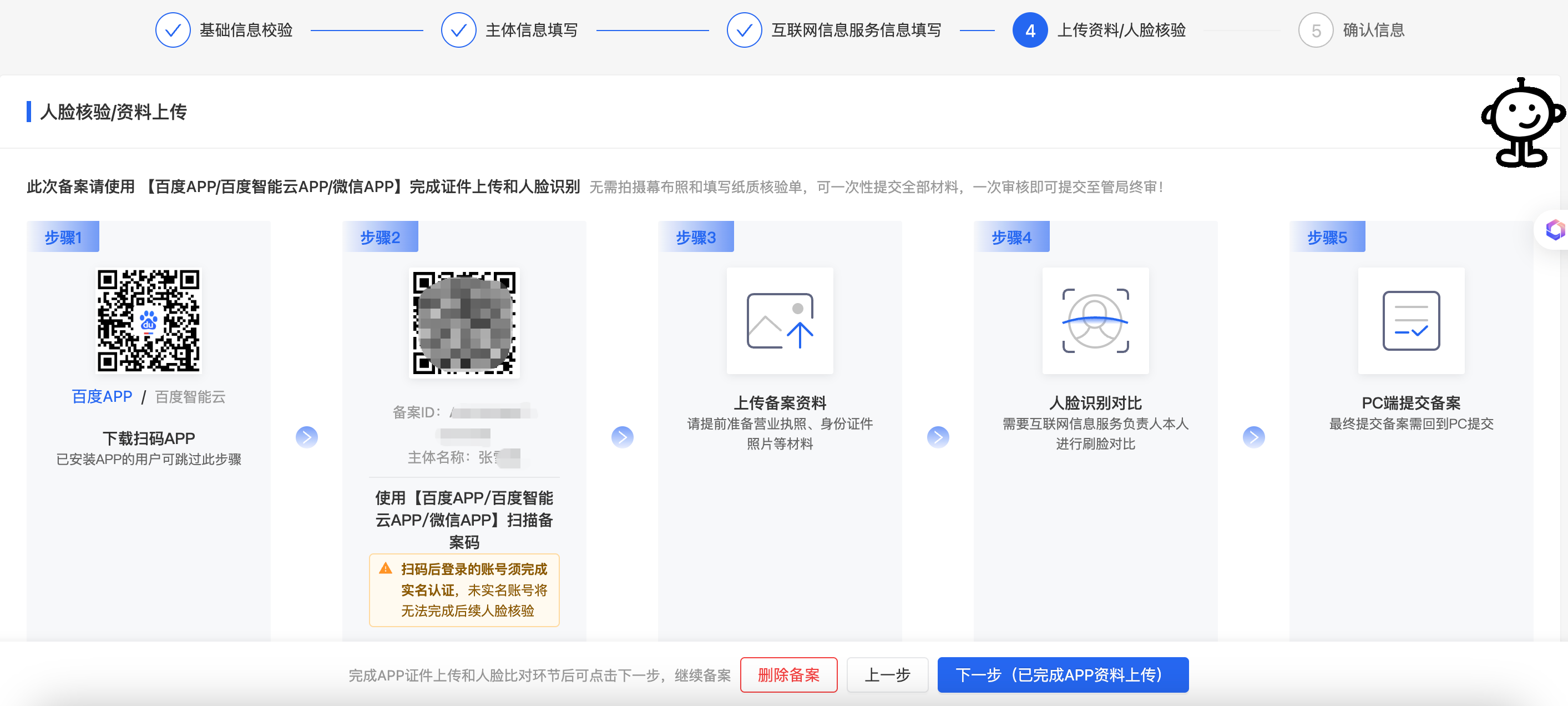Click the 互联网信息服务信息填写 checkmark step icon
This screenshot has width=1568, height=706.
pyautogui.click(x=744, y=30)
